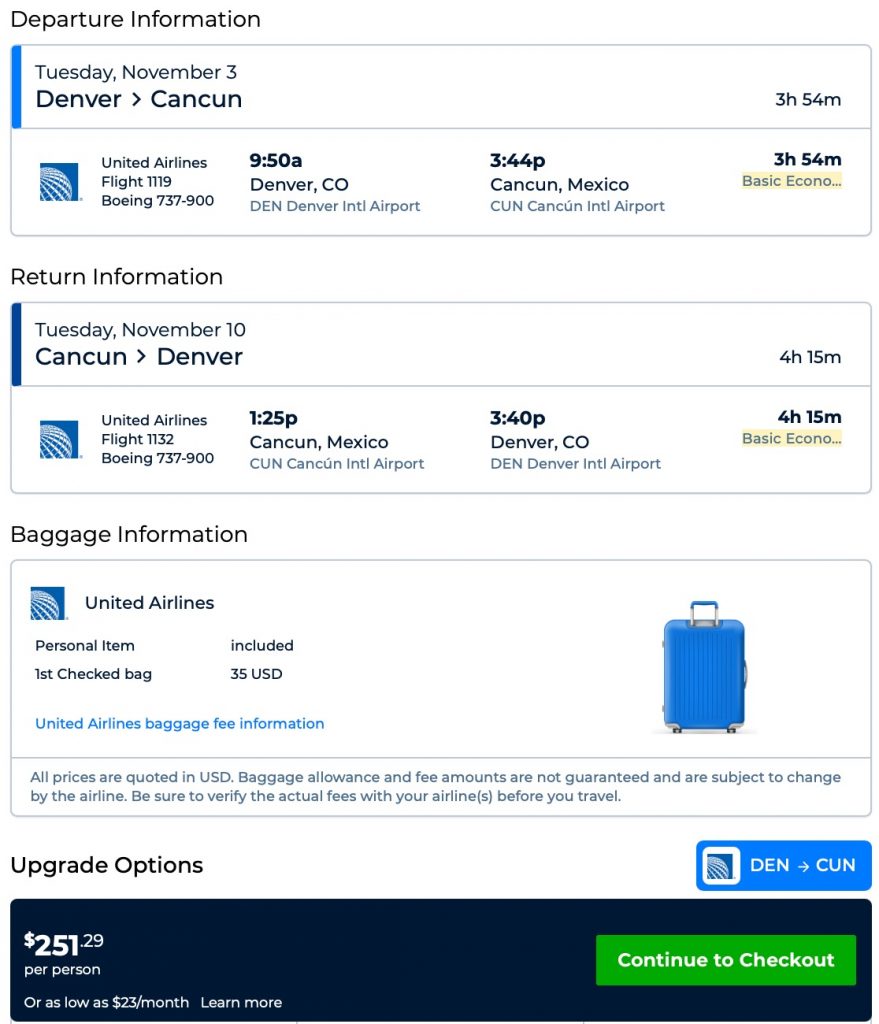Viewport: 879px width, 1024px height.
Task: Click the United Airlines logo on return flight
Action: (x=60, y=440)
